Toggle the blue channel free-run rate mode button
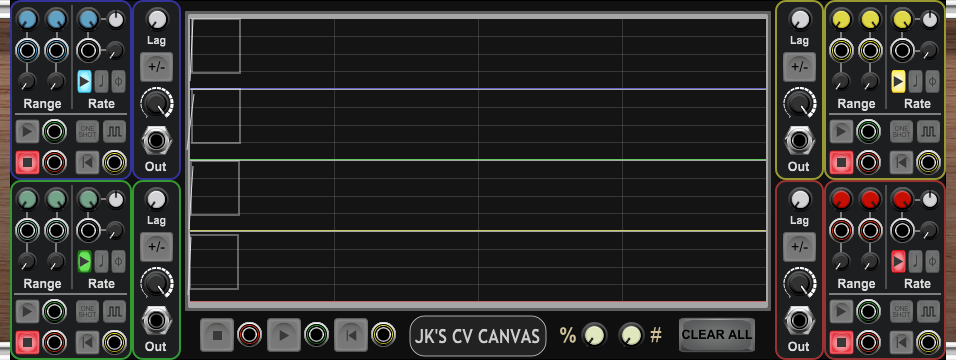 pyautogui.click(x=84, y=81)
